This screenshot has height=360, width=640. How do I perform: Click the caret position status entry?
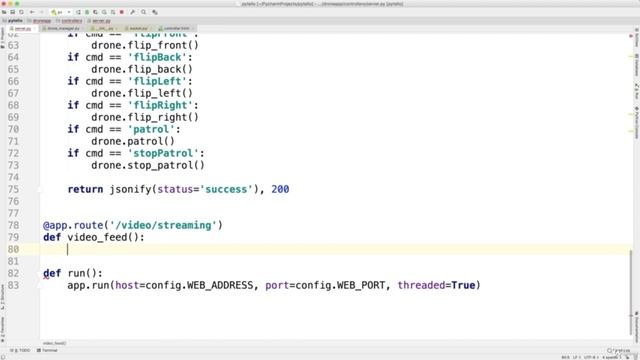coord(565,357)
